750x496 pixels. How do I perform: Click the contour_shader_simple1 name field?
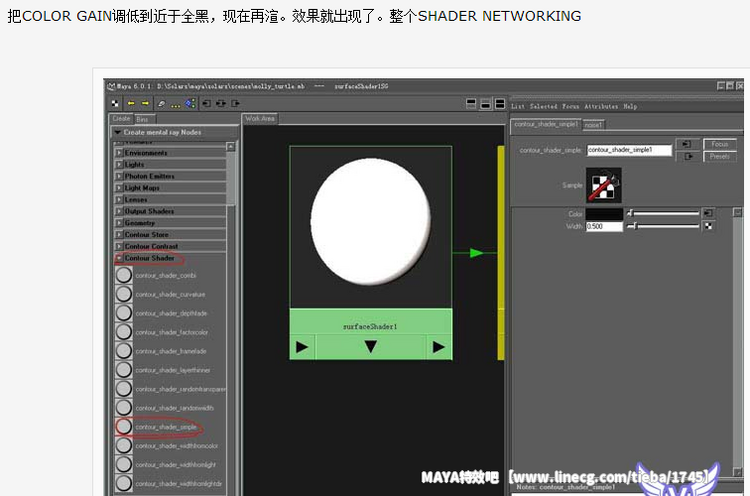[629, 150]
